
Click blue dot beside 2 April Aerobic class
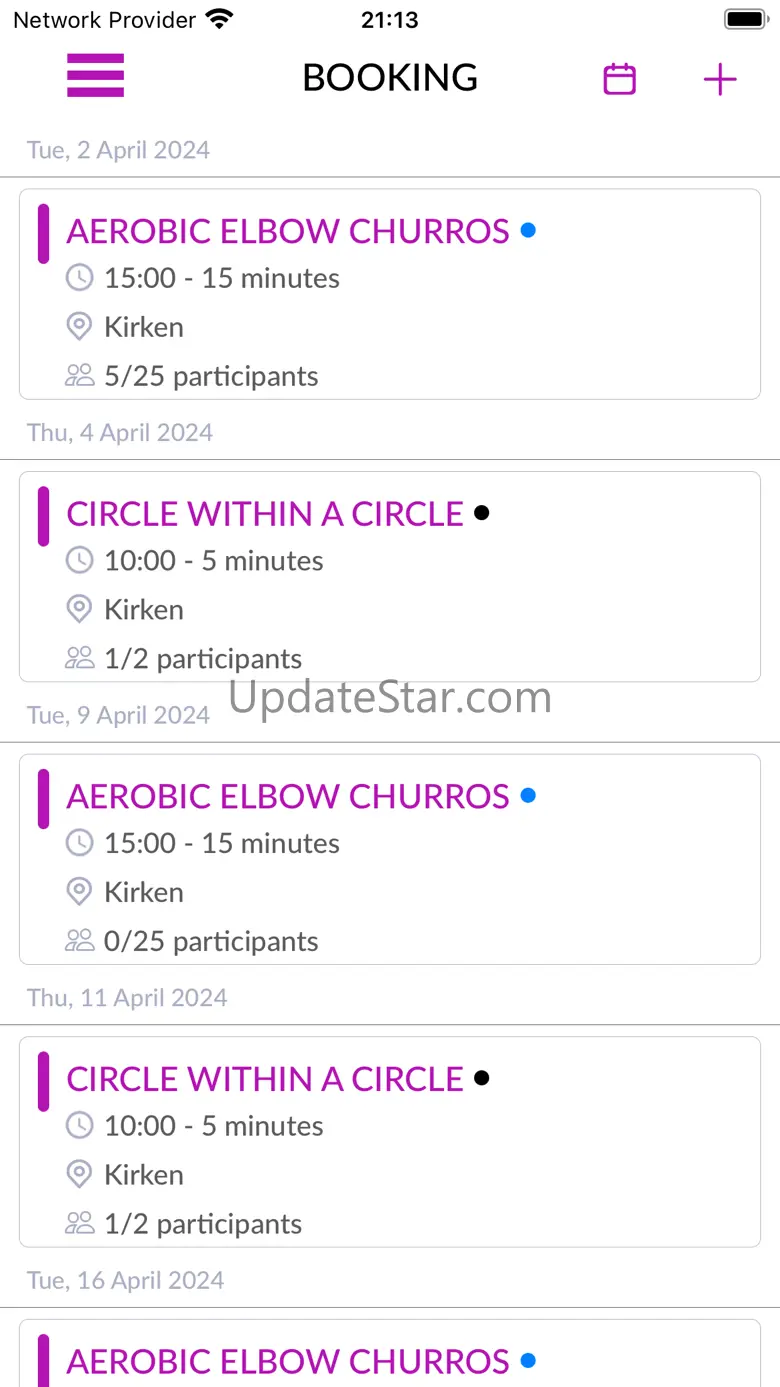click(528, 231)
